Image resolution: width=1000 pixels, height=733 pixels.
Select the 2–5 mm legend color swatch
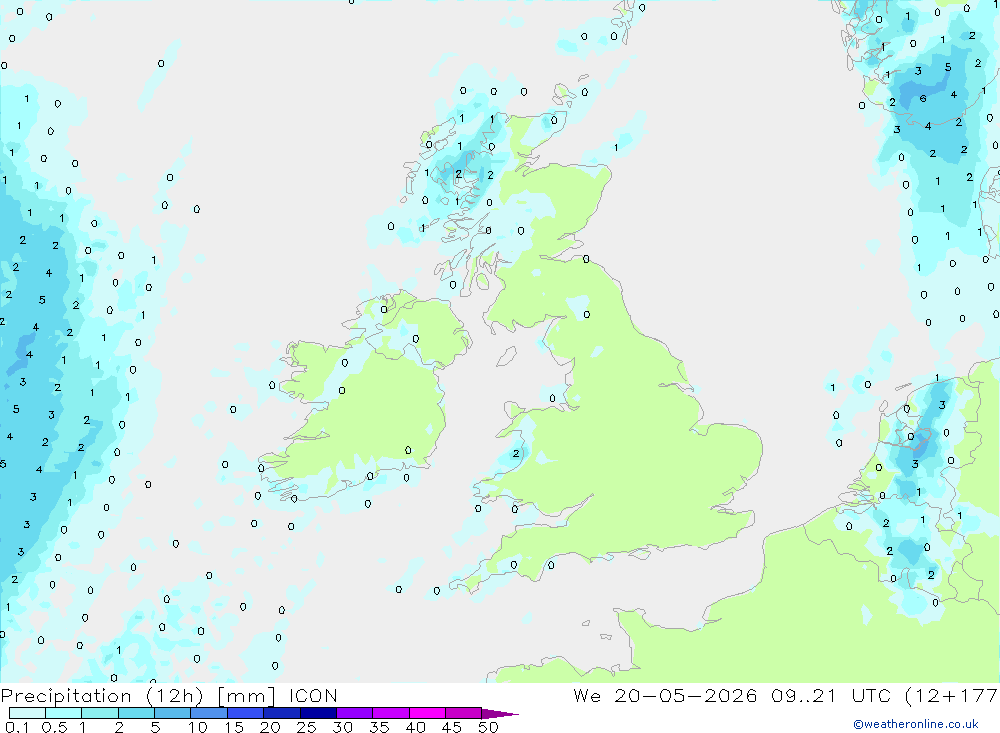(136, 713)
